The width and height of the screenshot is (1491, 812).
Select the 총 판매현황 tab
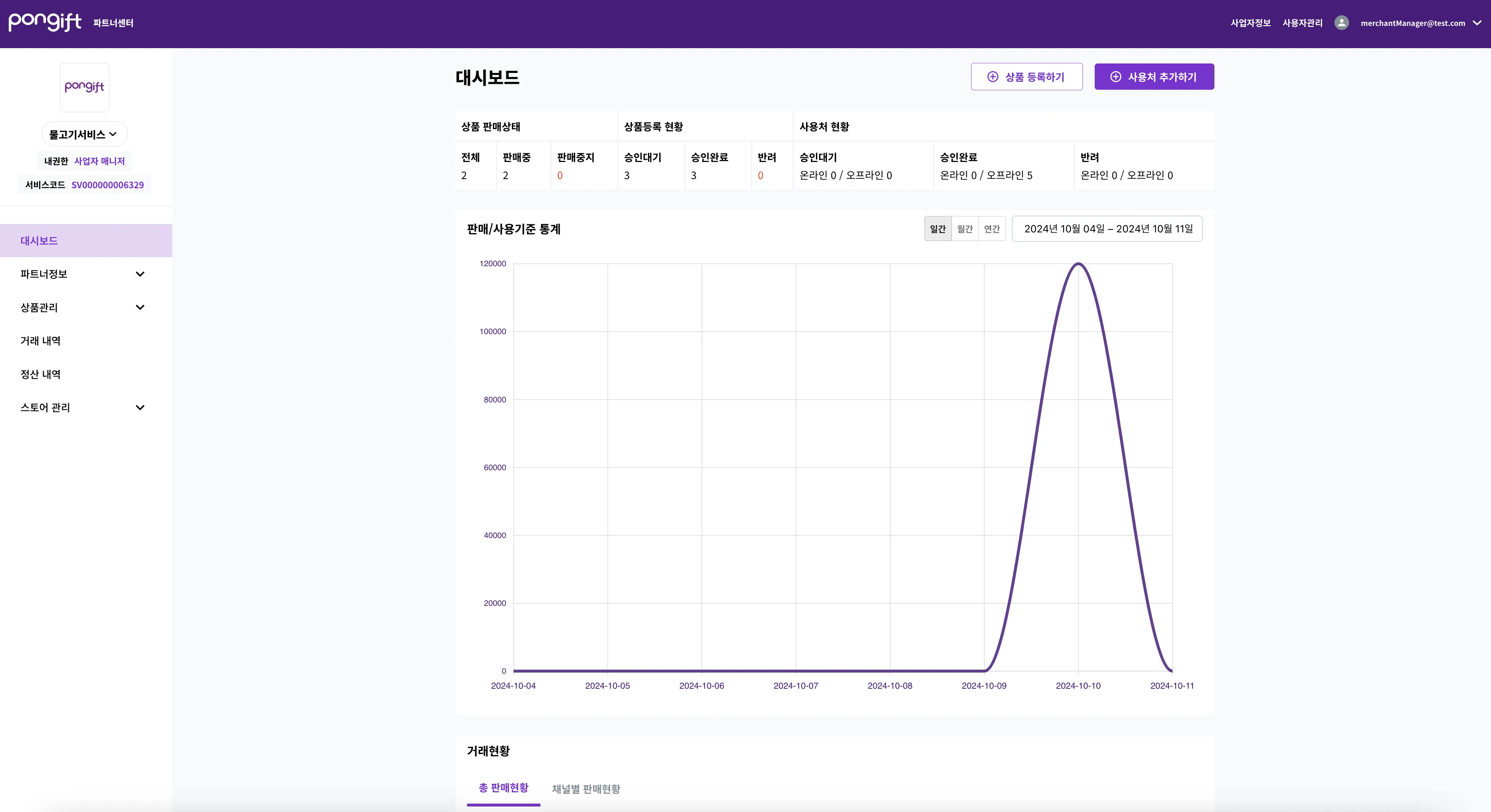pos(503,788)
